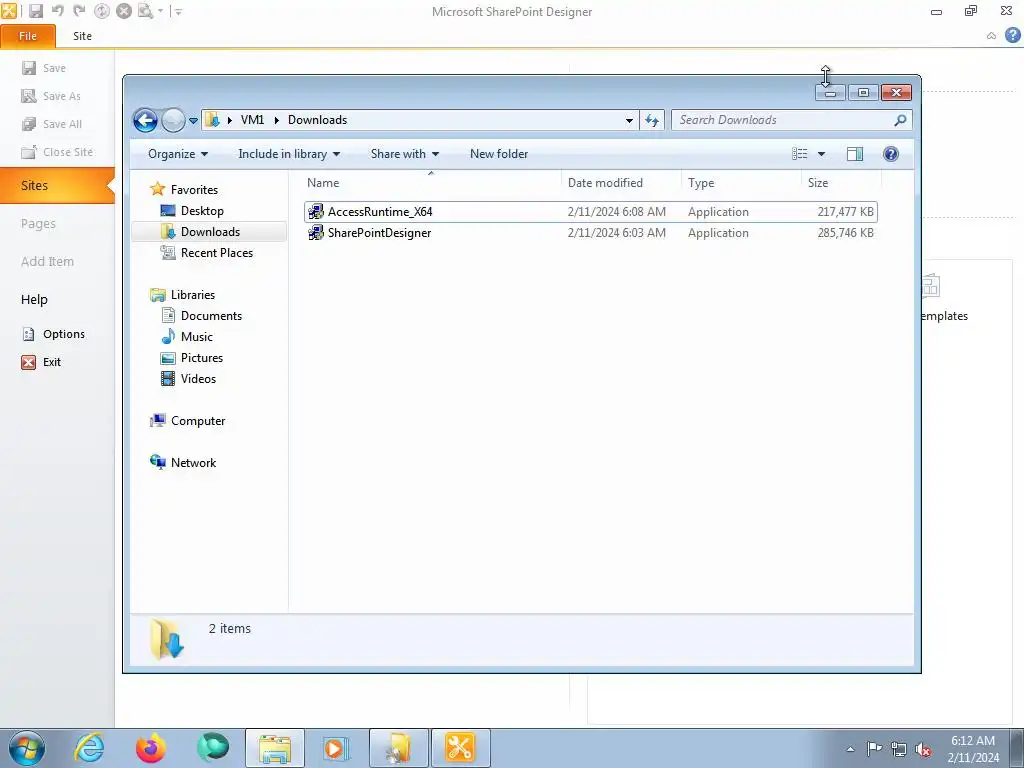Click the Stop icon in quick access toolbar
The image size is (1024, 768).
click(x=123, y=11)
